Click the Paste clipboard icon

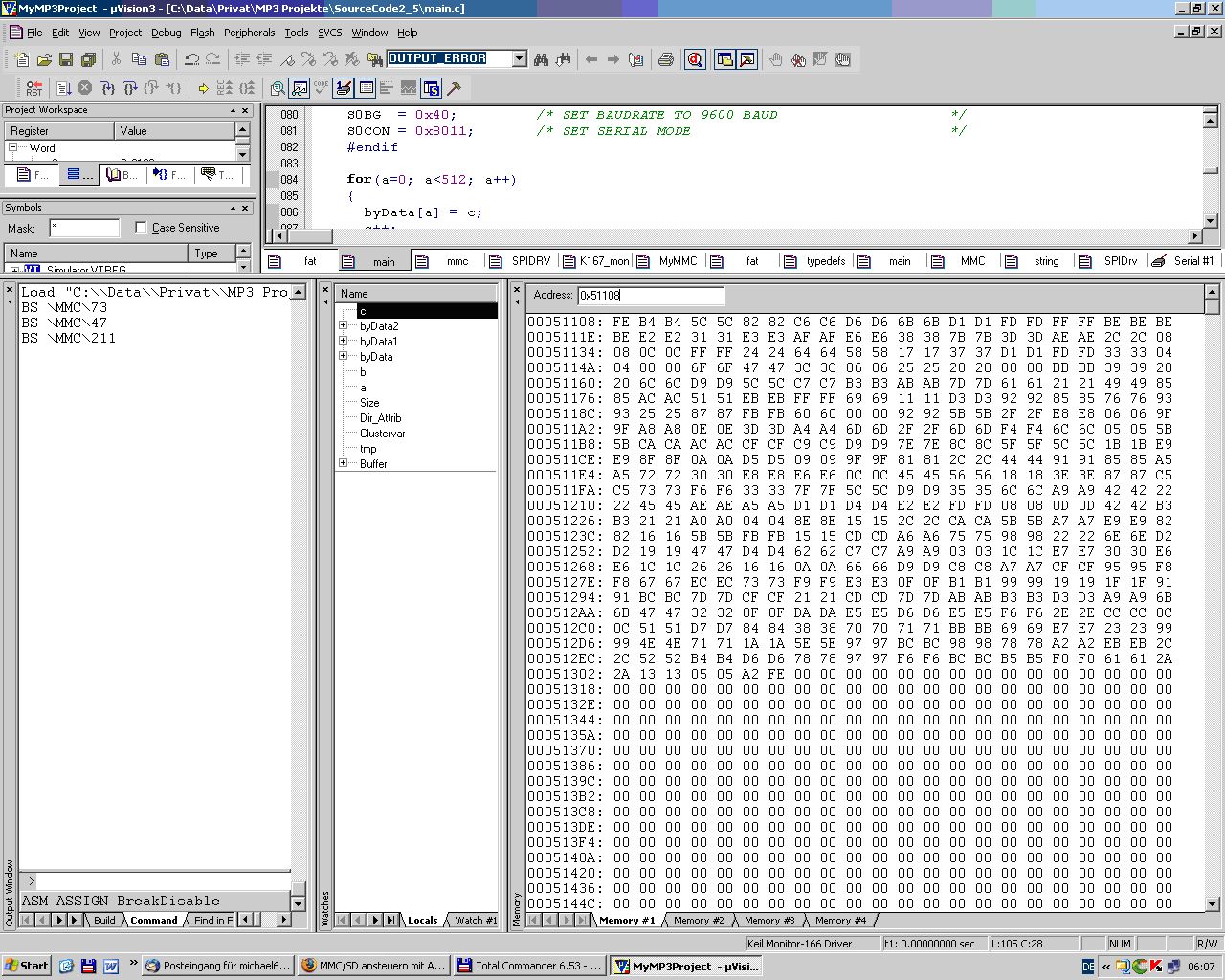click(x=162, y=59)
